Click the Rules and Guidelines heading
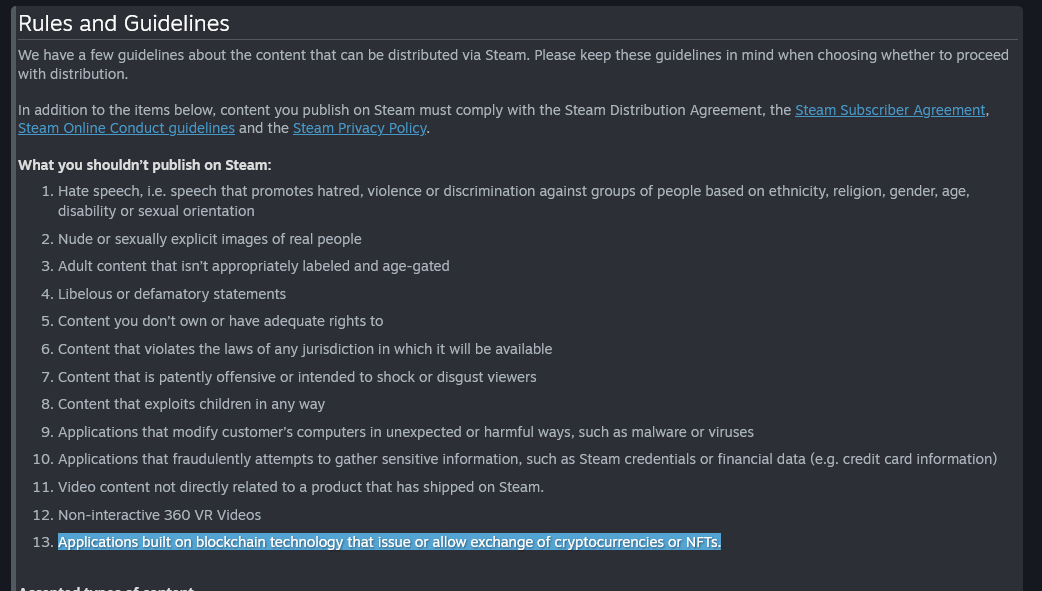The height and width of the screenshot is (591, 1042). pyautogui.click(x=124, y=23)
